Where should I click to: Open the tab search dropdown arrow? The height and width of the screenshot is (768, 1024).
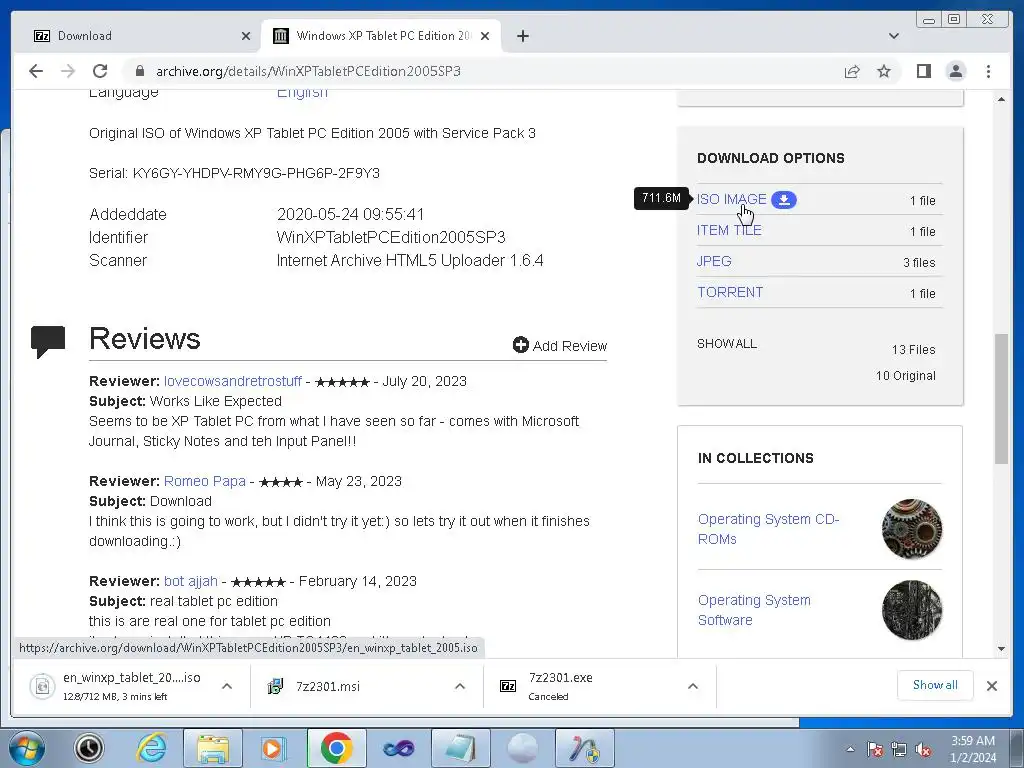click(x=893, y=36)
